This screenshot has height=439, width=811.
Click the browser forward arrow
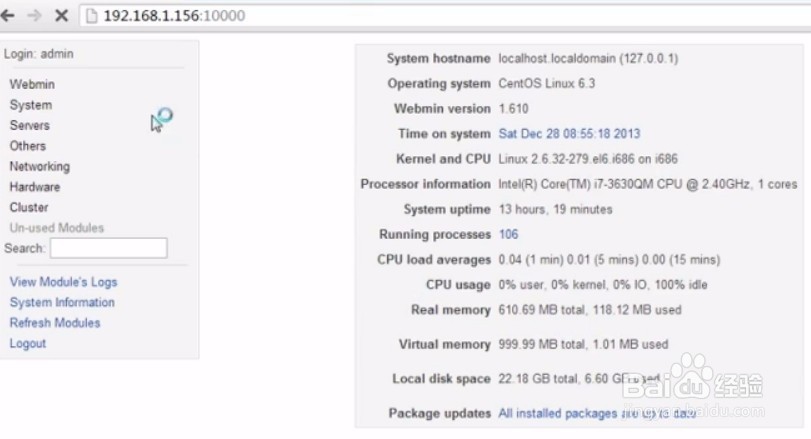pos(34,15)
